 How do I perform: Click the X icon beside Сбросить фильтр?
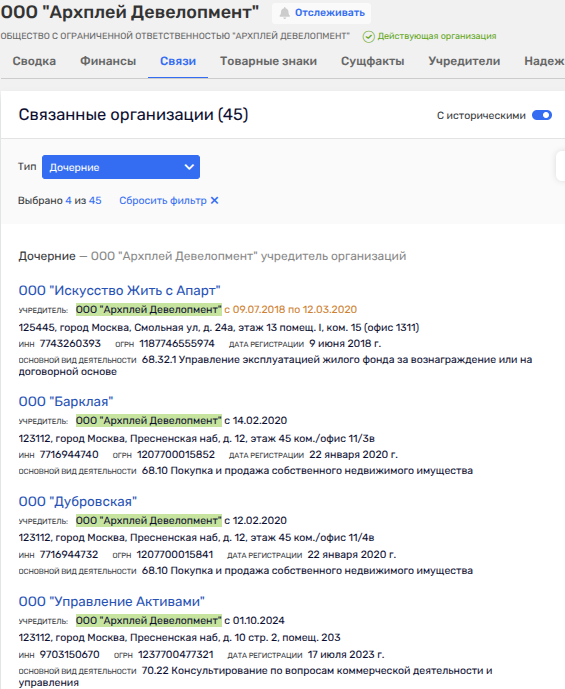[x=214, y=200]
